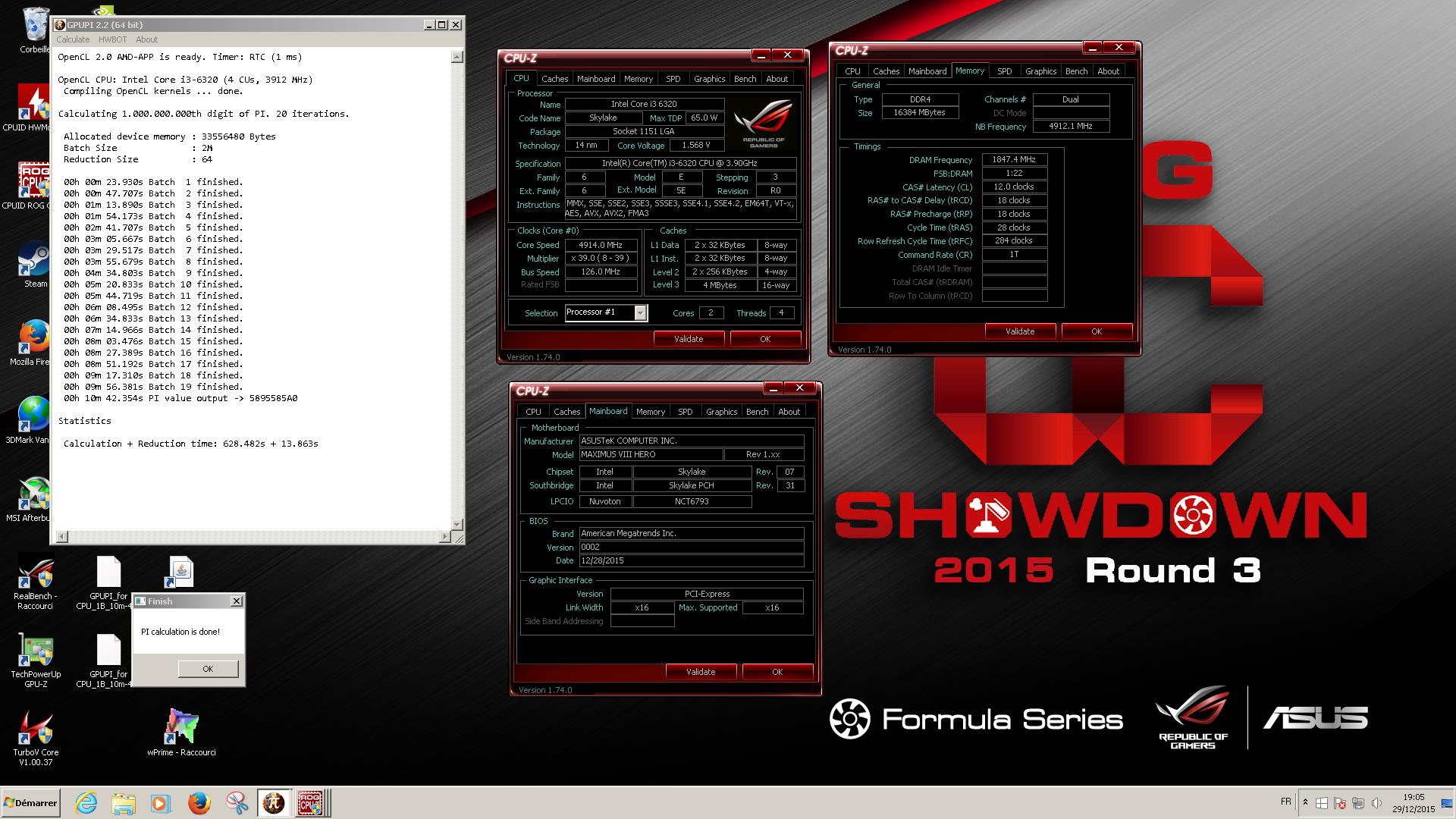The image size is (1456, 819).
Task: Open the About menu in GPUPI
Action: (x=147, y=39)
